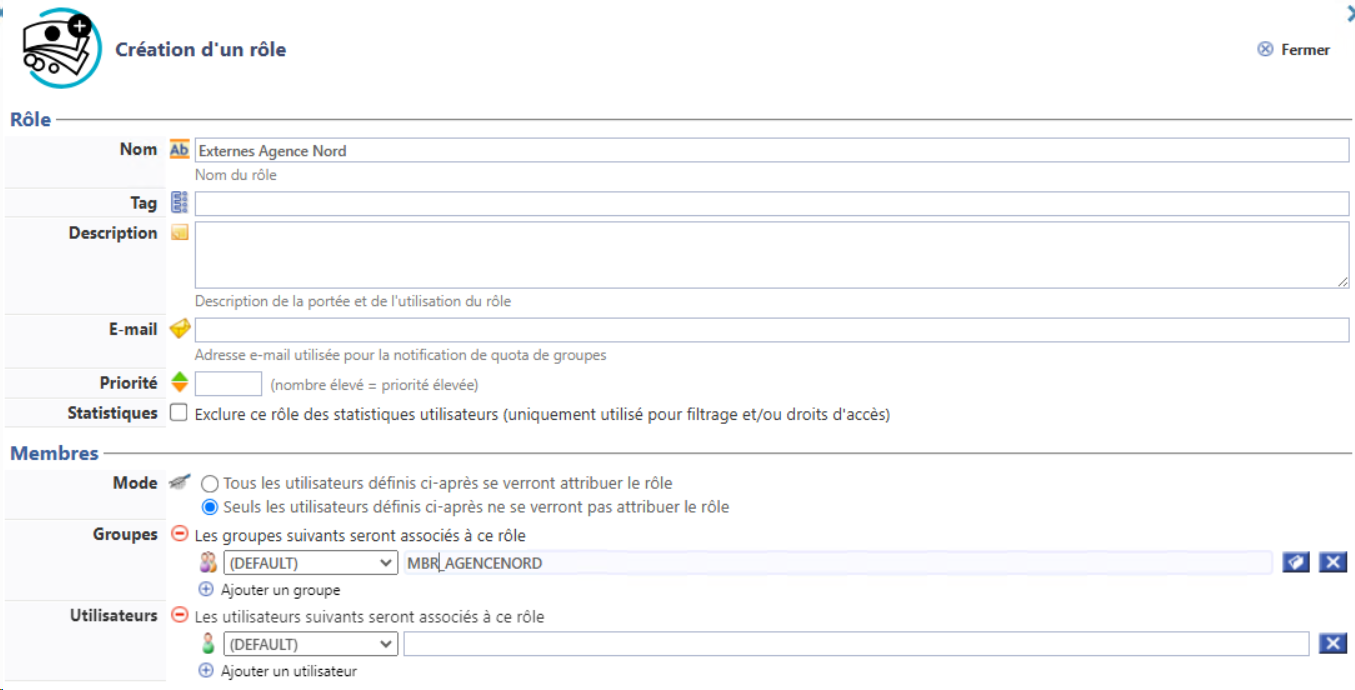Click the edit icon for MBR_AGENCENORD group
This screenshot has height=690, width=1355.
tap(1296, 562)
